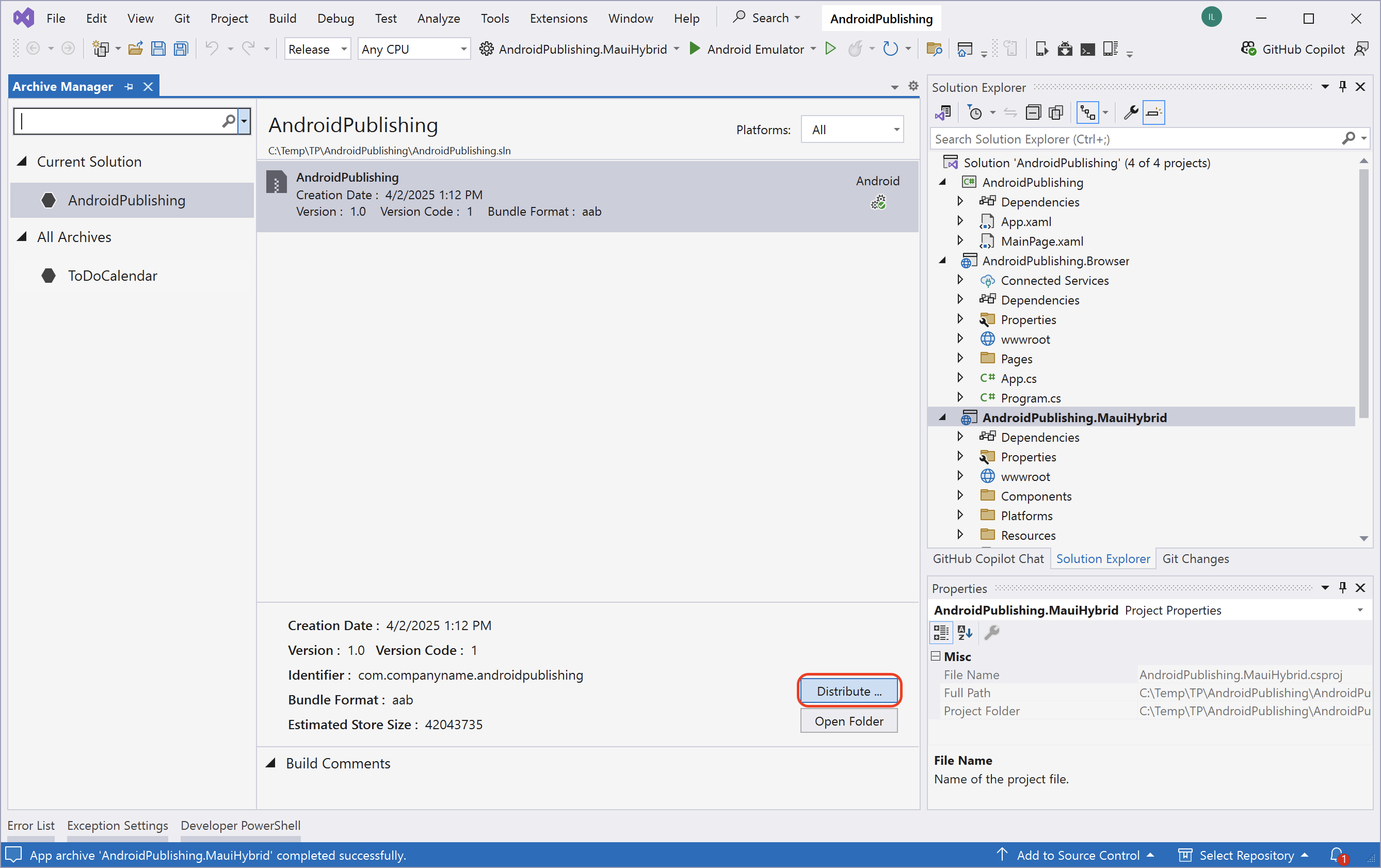1381x868 pixels.
Task: Click the Open Folder button
Action: point(849,721)
